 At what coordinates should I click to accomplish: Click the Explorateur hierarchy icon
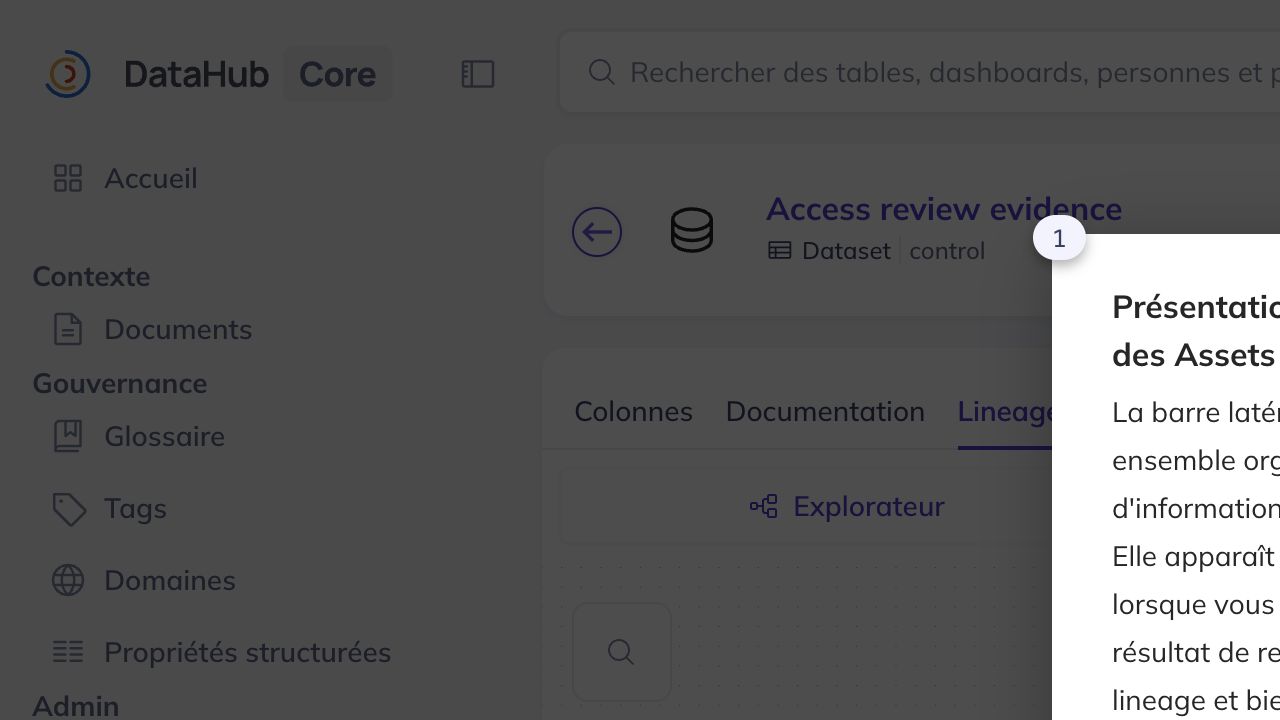764,506
